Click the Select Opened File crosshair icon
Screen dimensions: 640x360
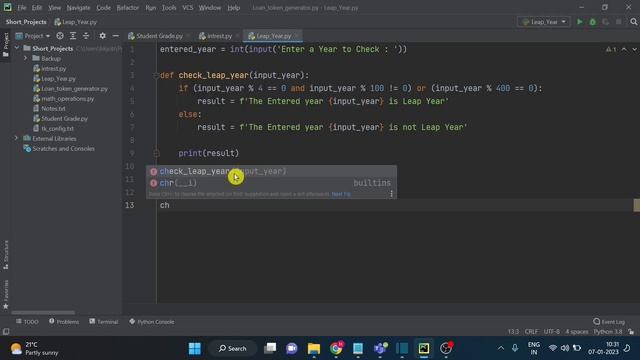tap(60, 36)
